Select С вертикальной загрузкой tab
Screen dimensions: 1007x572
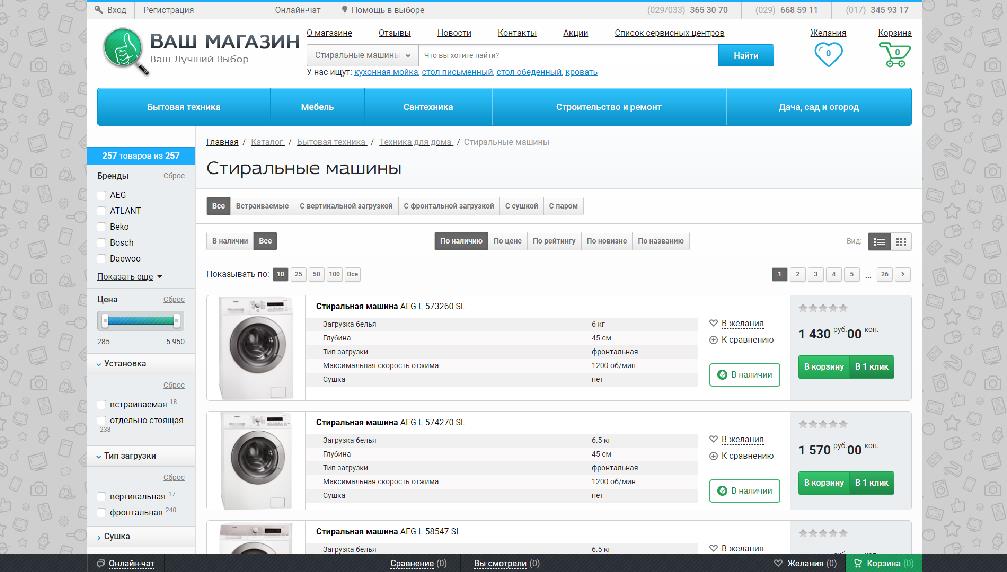coord(346,206)
